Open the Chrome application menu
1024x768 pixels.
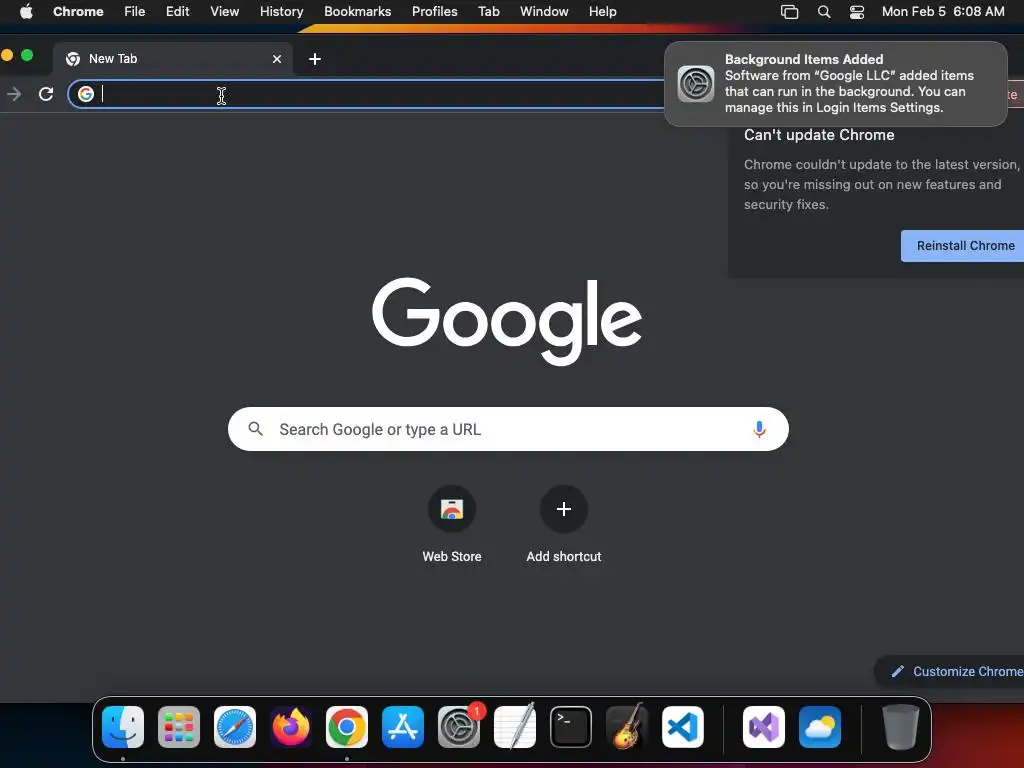pos(78,12)
